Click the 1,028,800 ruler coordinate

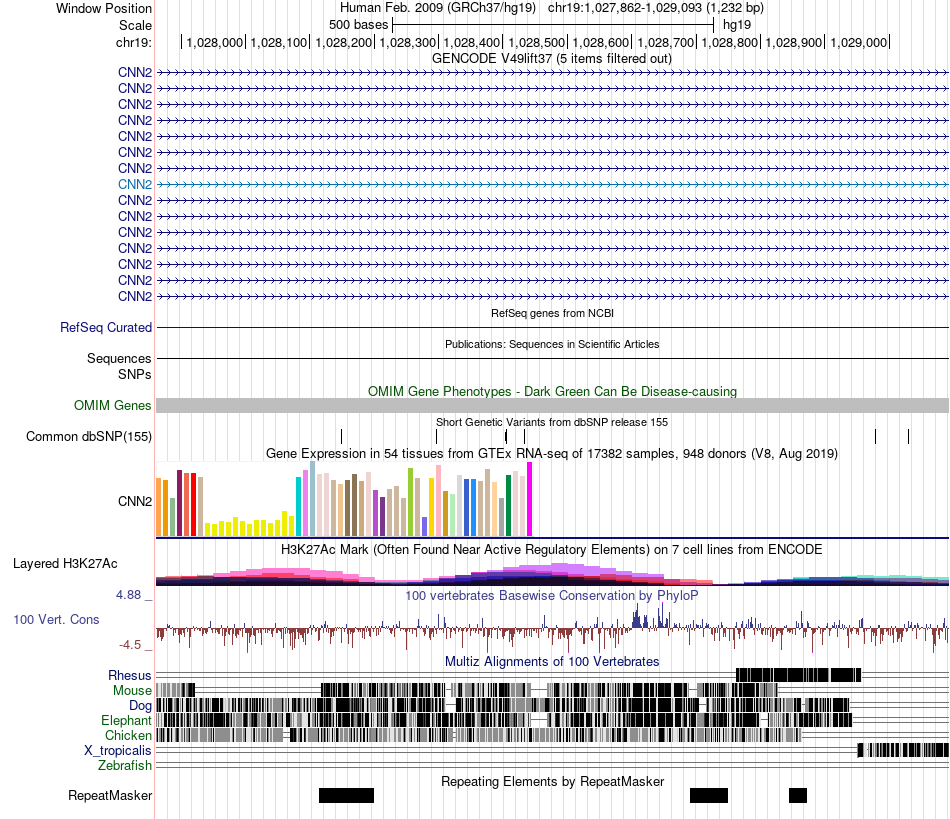[729, 42]
